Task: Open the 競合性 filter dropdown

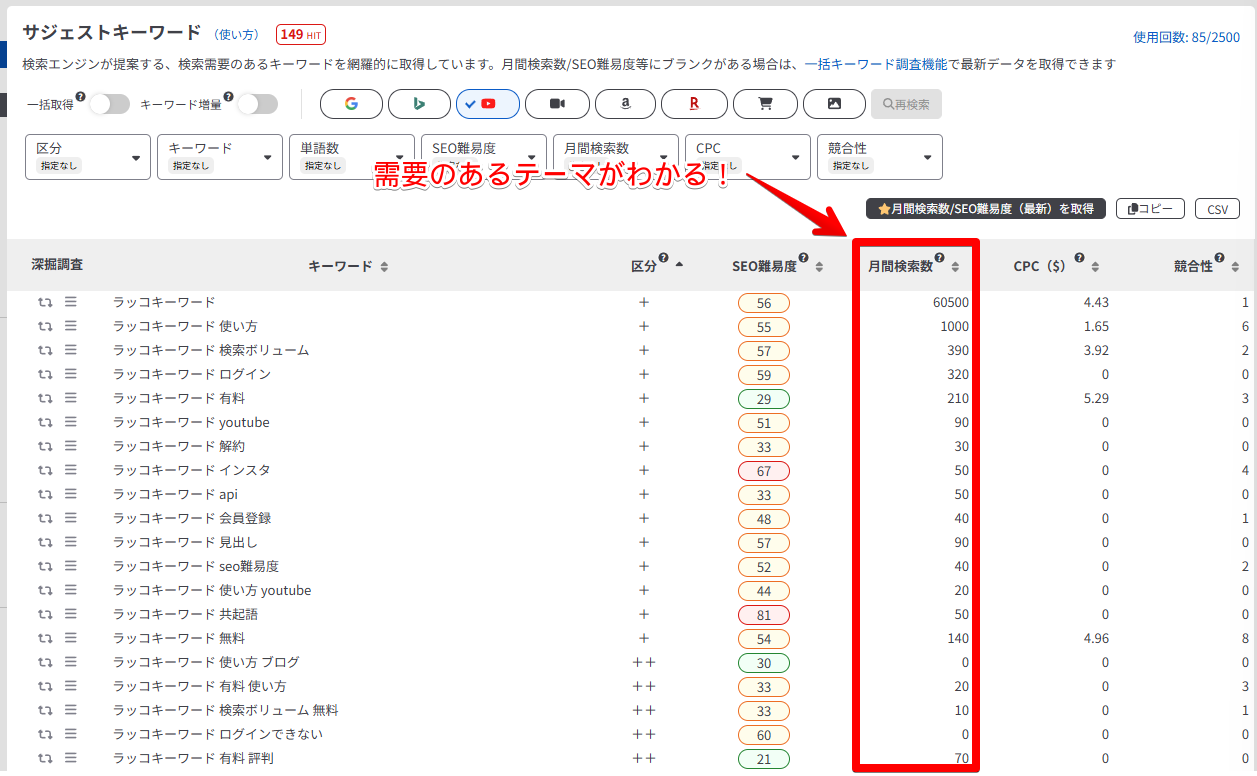Action: (879, 157)
